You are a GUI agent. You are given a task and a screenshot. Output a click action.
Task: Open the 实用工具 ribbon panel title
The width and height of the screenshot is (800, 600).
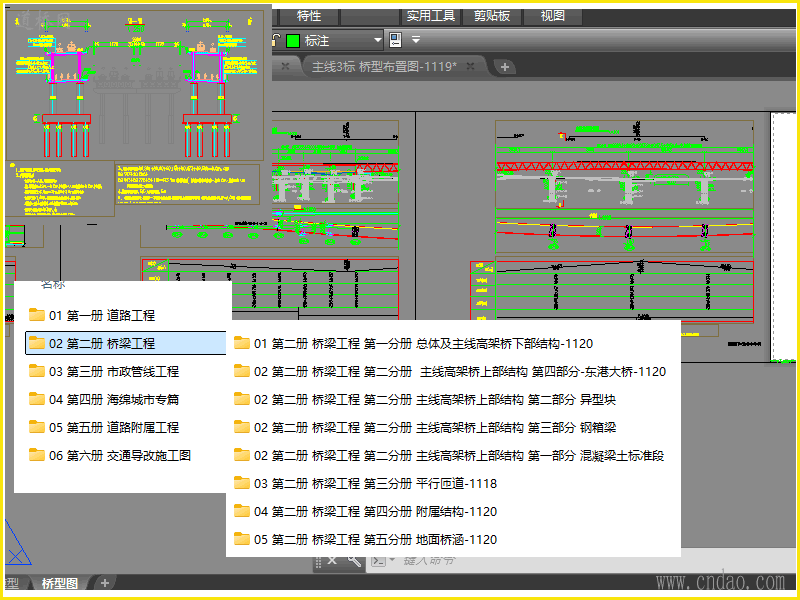(x=431, y=16)
